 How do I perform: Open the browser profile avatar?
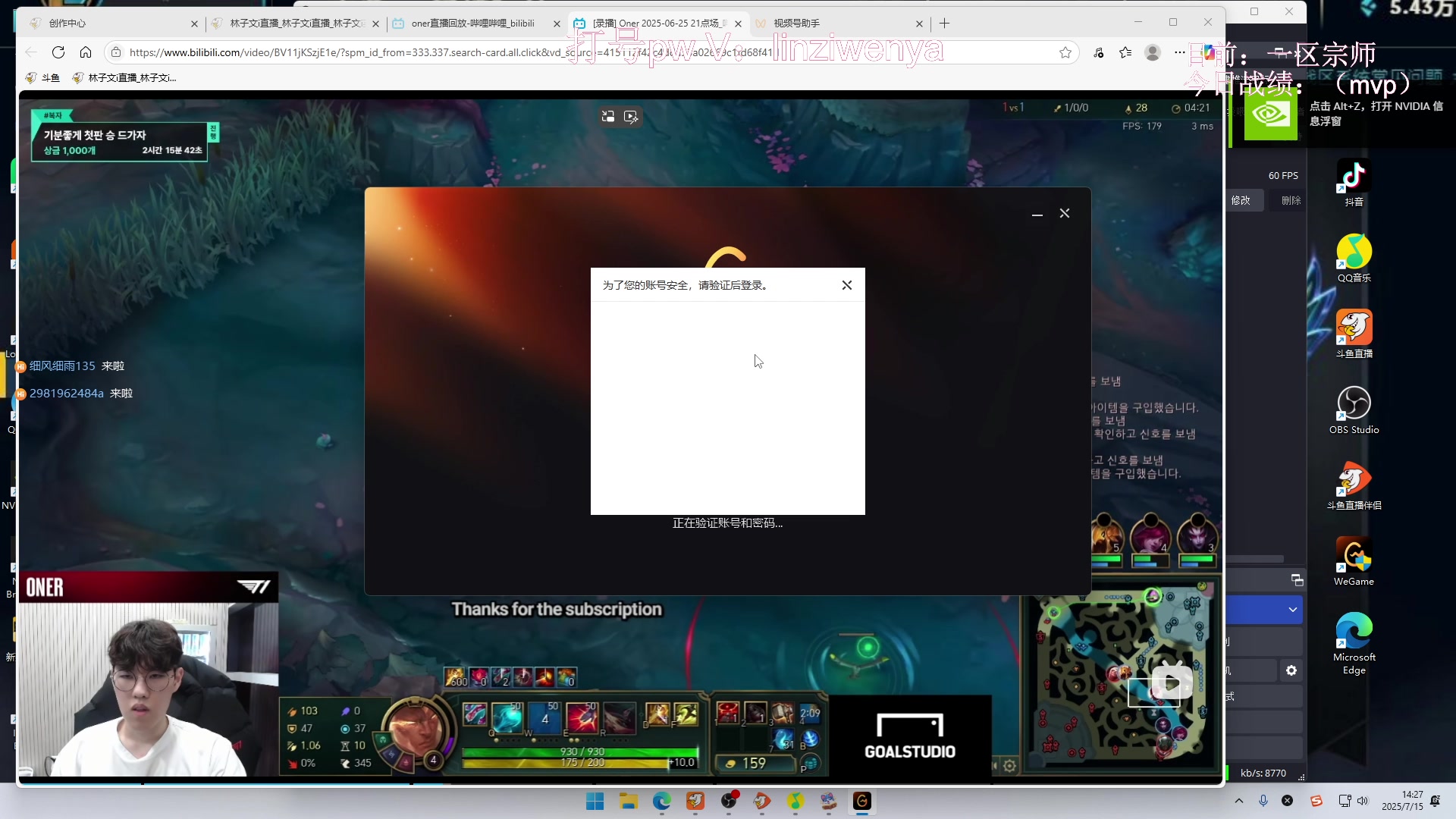tap(1153, 52)
